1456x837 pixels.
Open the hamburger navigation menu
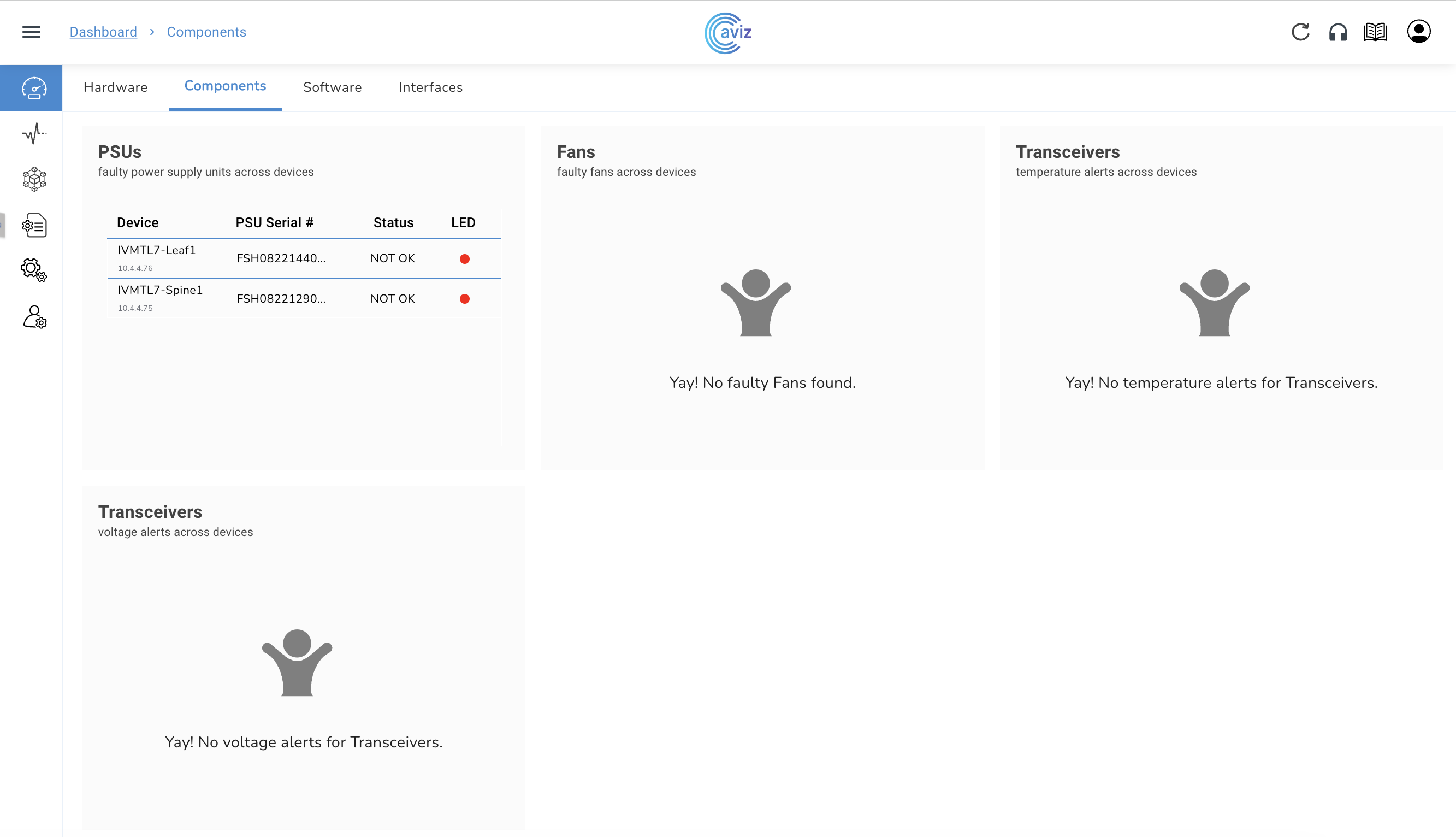pyautogui.click(x=31, y=32)
